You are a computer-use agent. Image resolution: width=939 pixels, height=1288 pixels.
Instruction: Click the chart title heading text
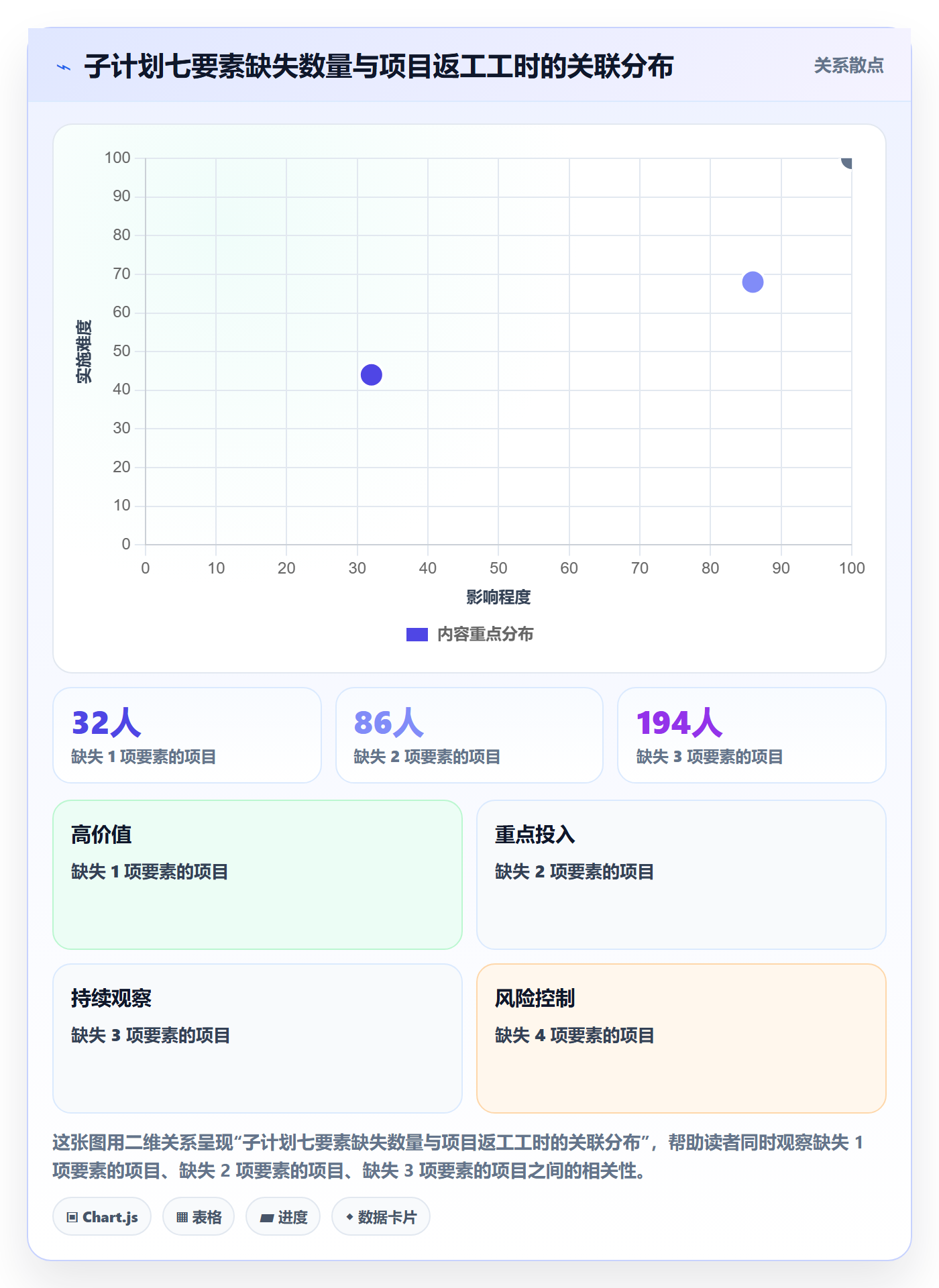pos(379,66)
